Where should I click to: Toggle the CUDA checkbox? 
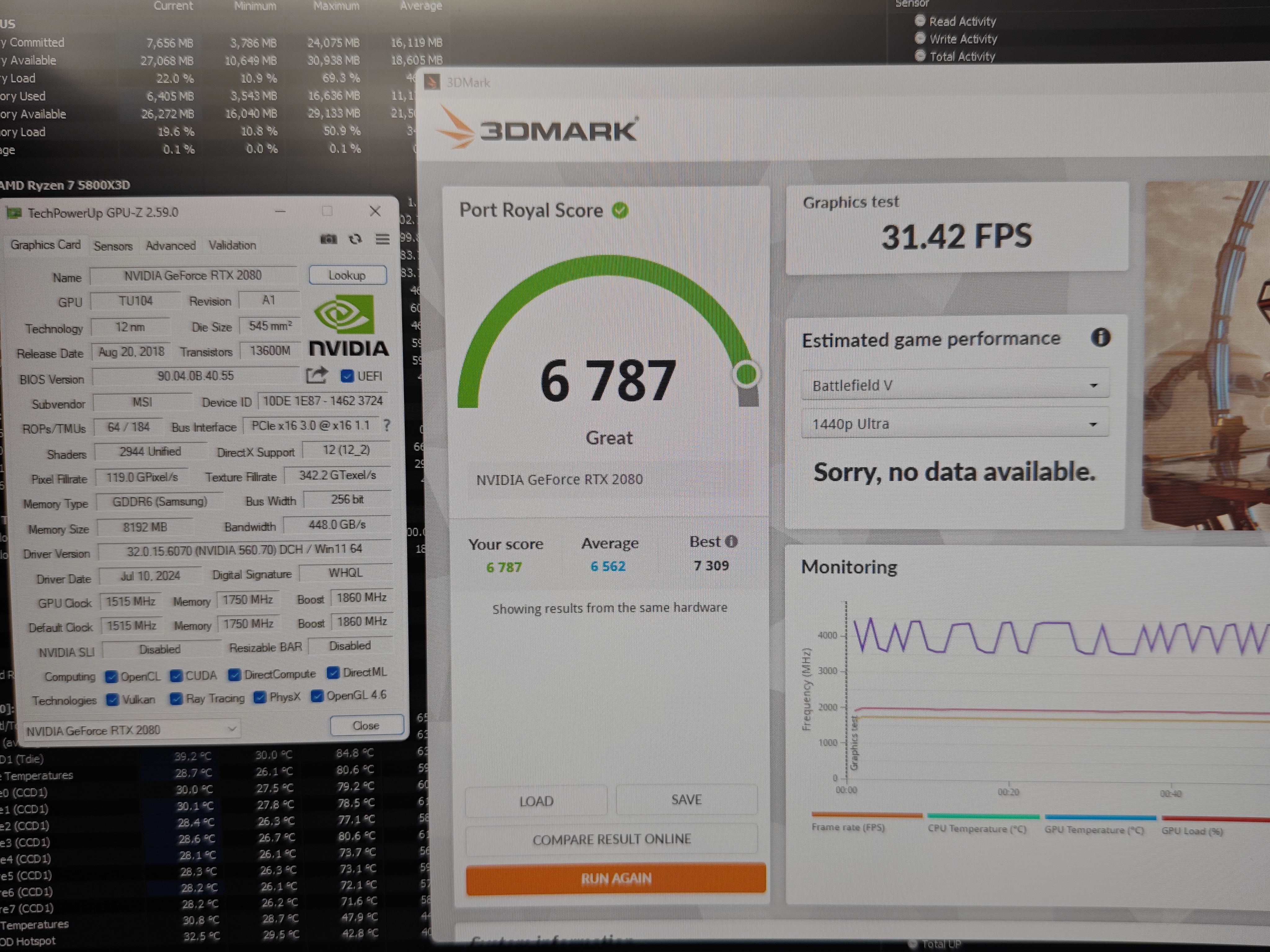176,675
